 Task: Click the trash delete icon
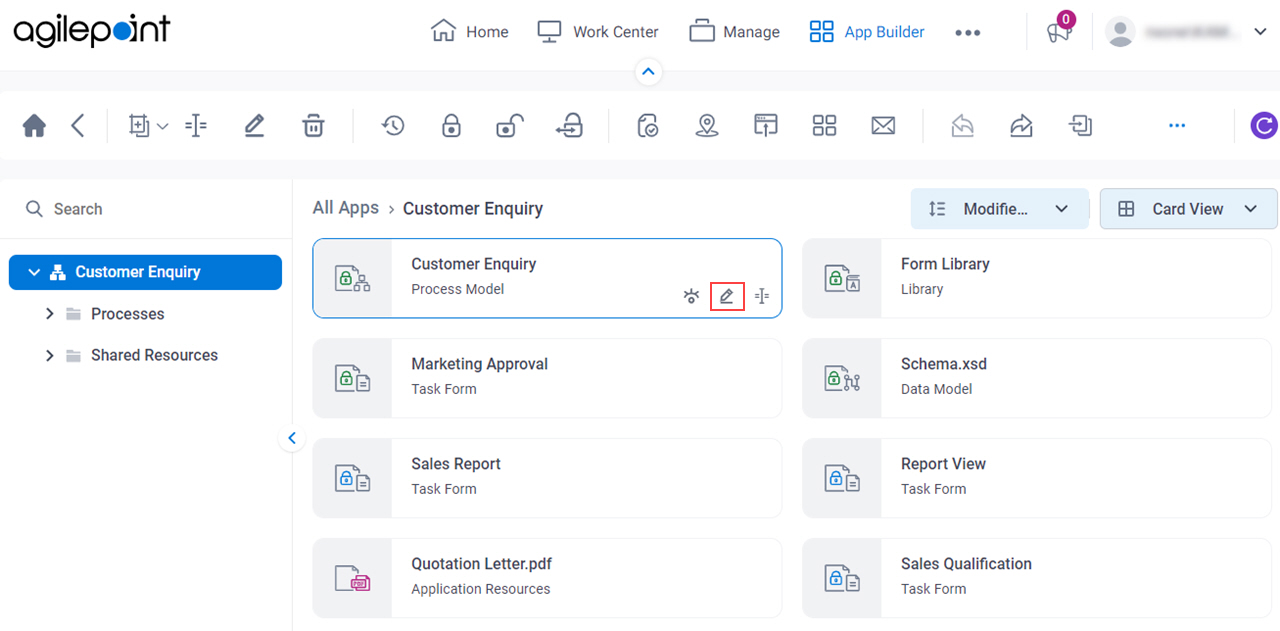313,126
